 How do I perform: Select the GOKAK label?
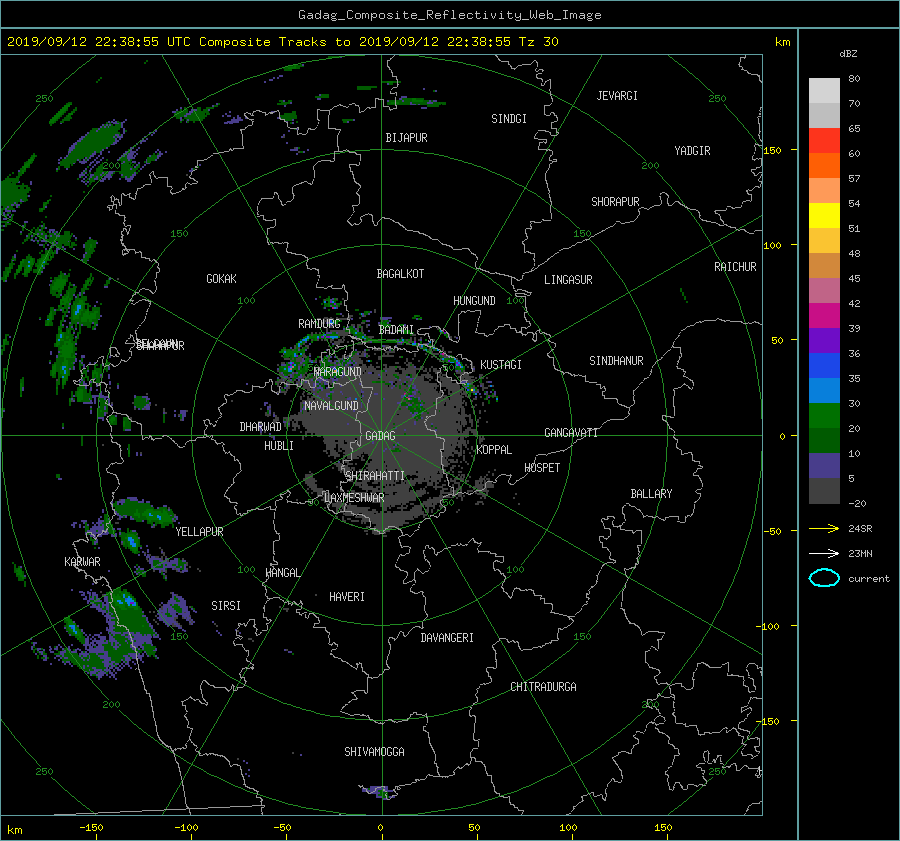click(x=221, y=279)
